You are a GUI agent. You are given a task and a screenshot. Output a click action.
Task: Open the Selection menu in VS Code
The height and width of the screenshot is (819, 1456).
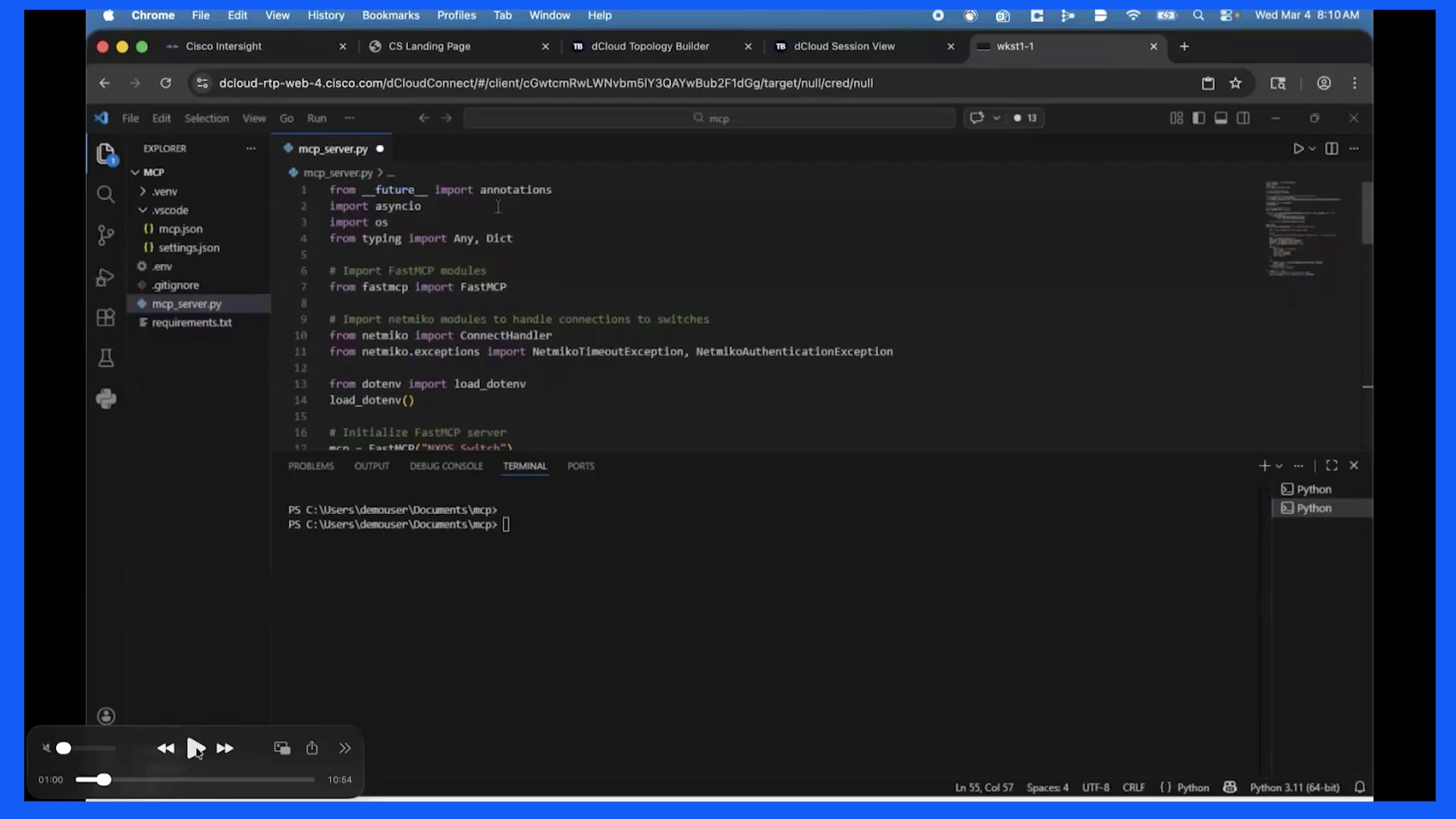pos(206,118)
